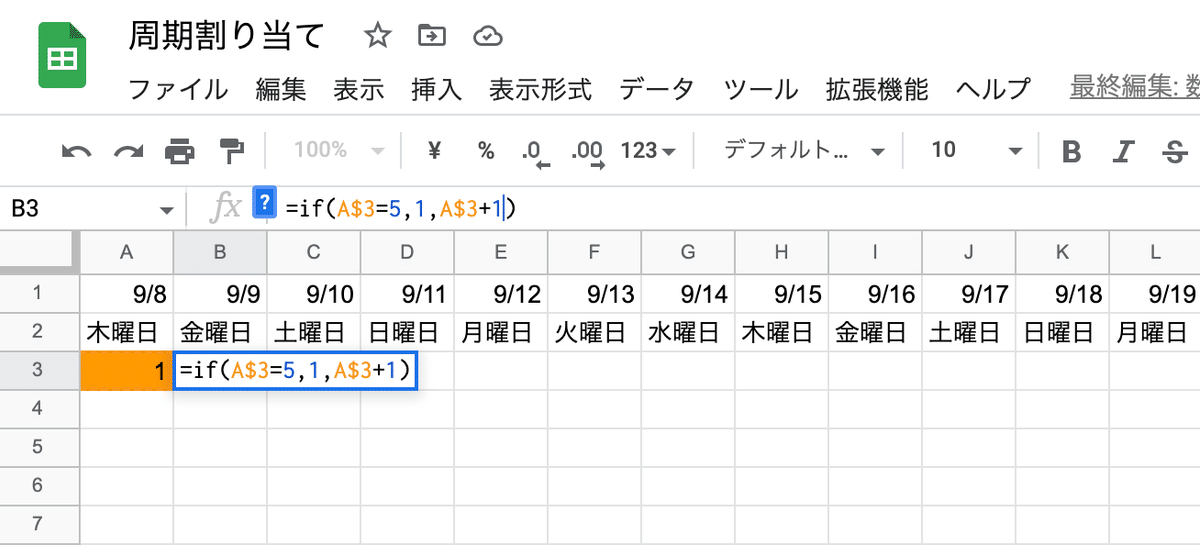This screenshot has width=1200, height=545.
Task: Format as yen currency
Action: [434, 151]
